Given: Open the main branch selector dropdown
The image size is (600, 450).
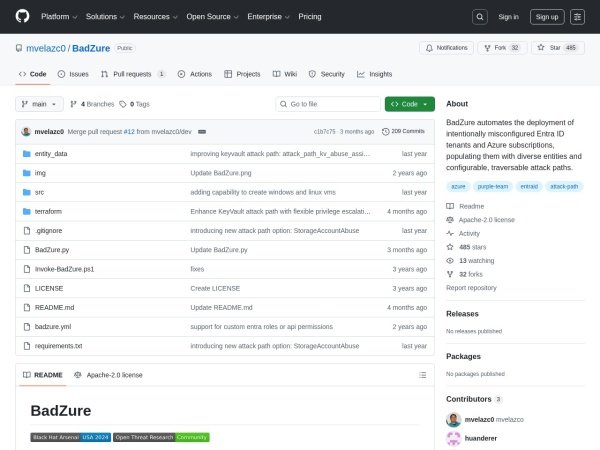Looking at the screenshot, I should pos(39,104).
